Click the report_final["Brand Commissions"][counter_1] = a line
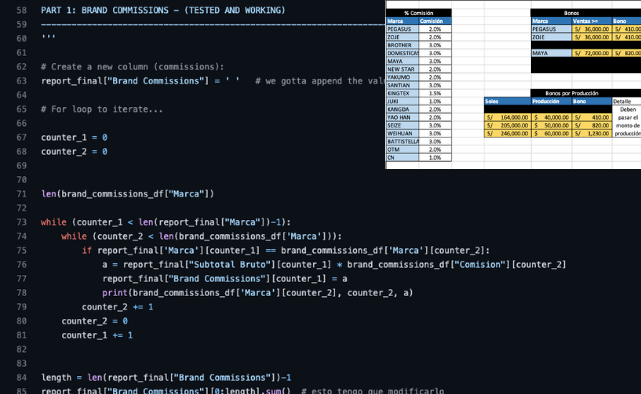 (225, 279)
